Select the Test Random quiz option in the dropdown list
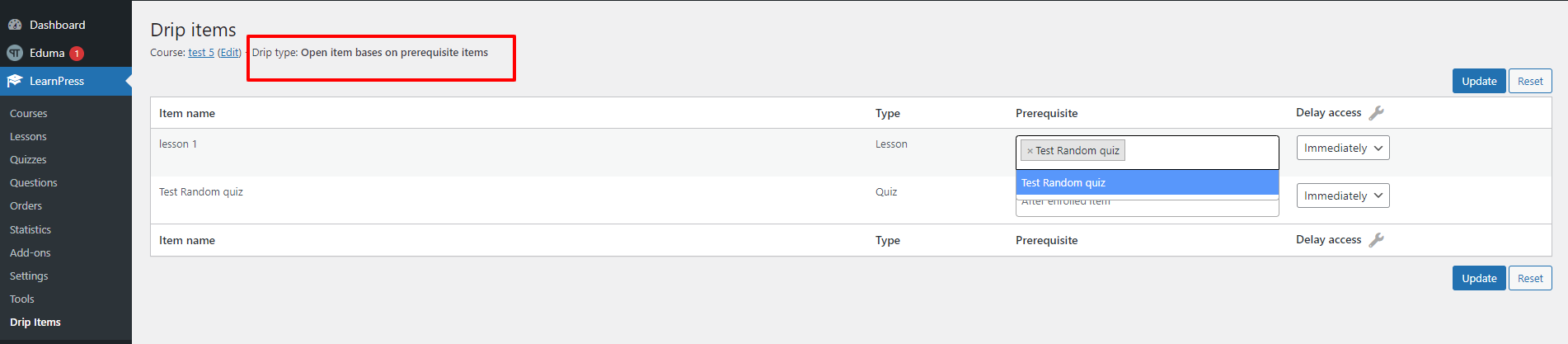Viewport: 1568px width, 344px height. [1147, 182]
